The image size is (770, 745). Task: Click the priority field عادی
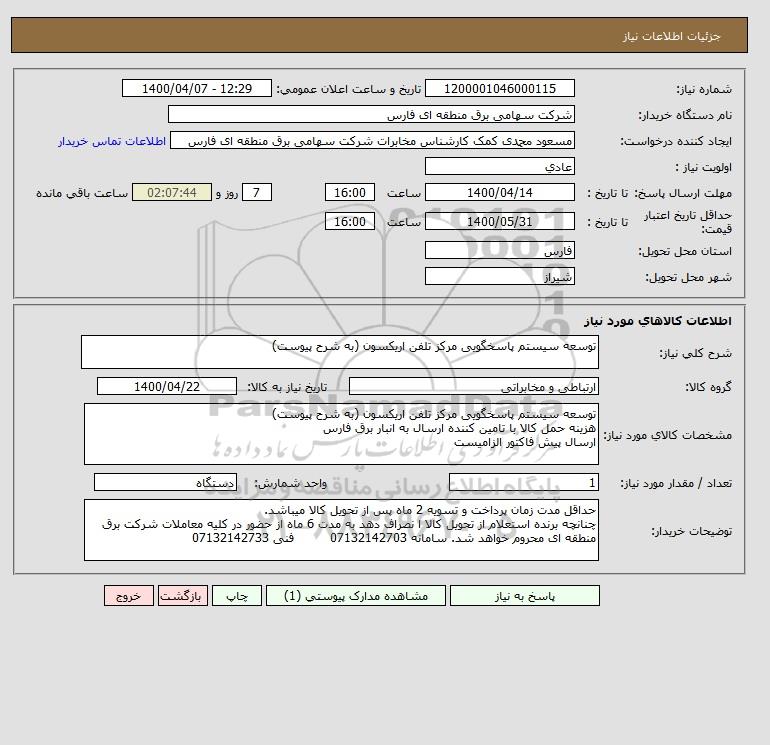pos(499,166)
